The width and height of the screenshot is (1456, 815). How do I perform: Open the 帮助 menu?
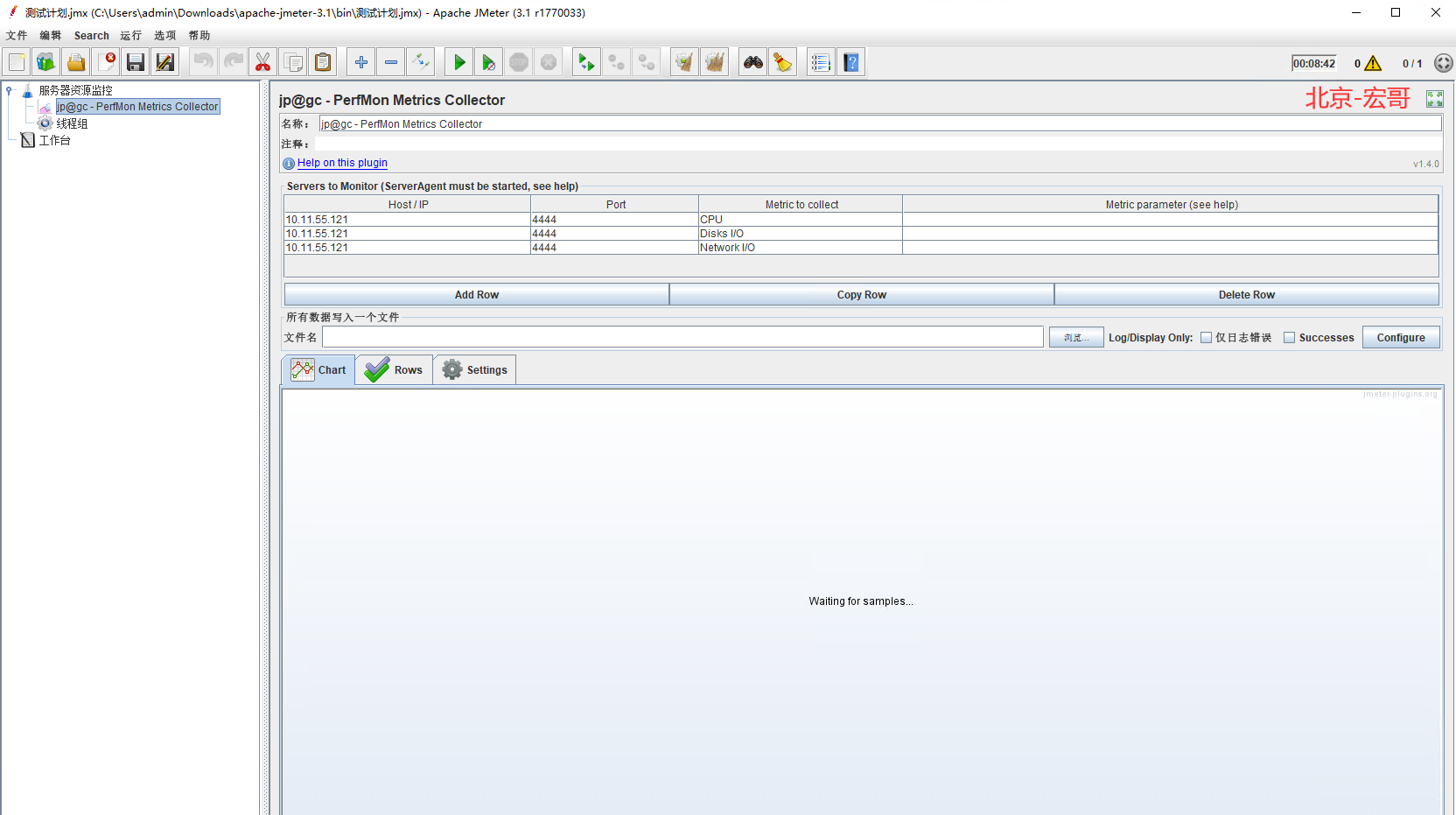tap(199, 36)
